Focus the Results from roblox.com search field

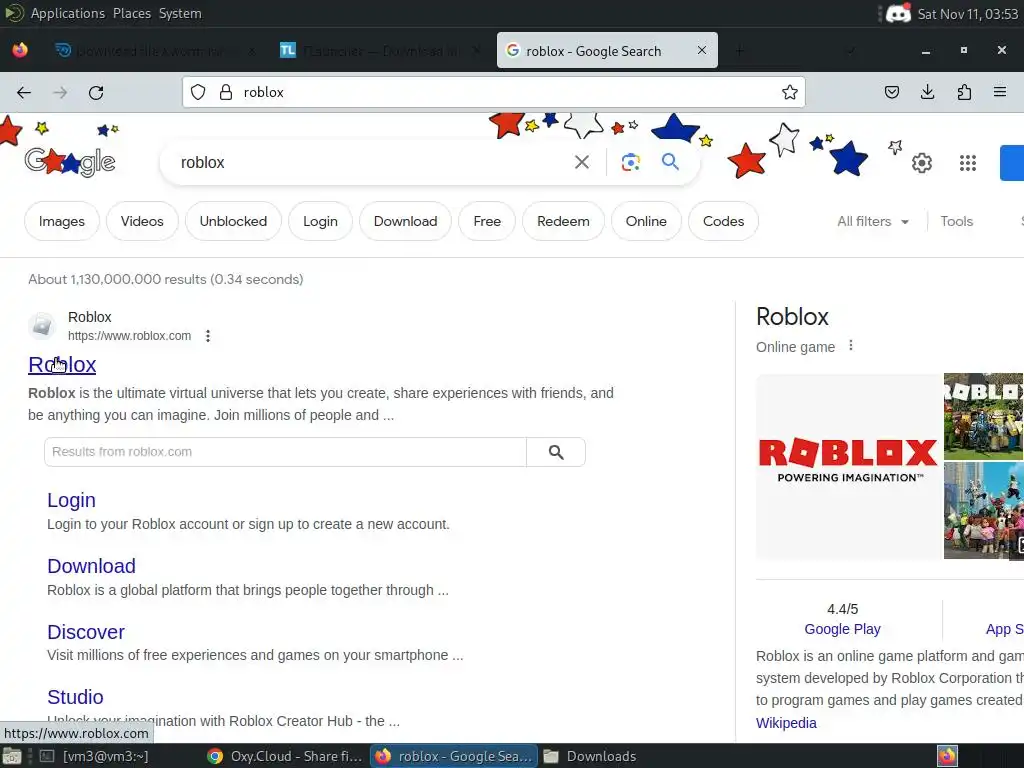point(285,452)
